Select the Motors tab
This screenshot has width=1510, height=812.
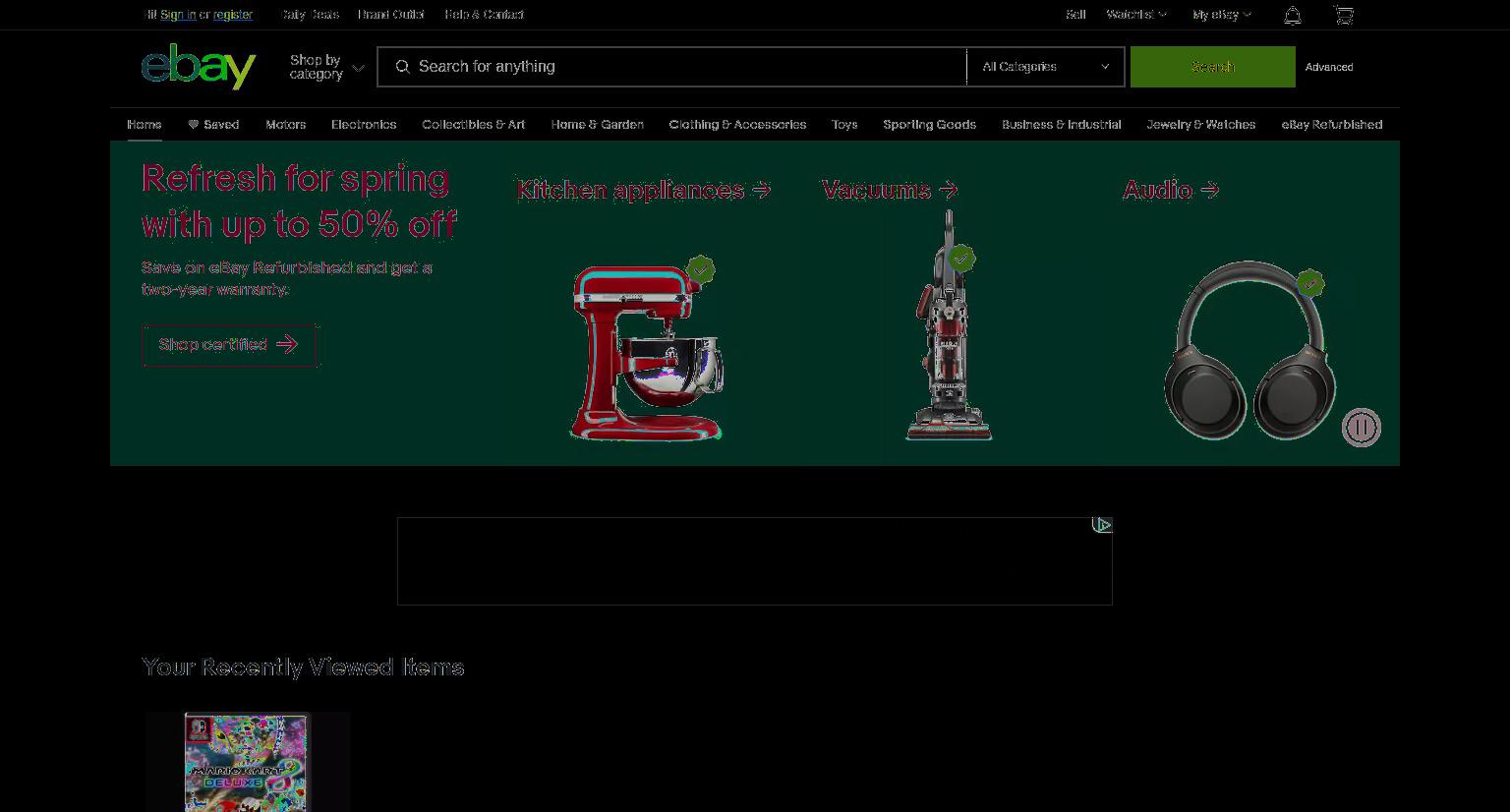pos(285,125)
